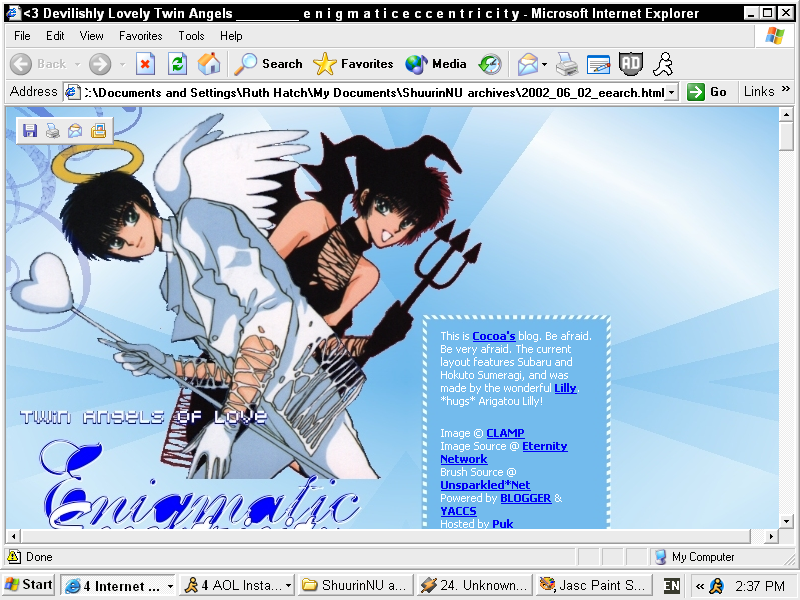Click the horizontal scrollbar right arrow

point(771,536)
